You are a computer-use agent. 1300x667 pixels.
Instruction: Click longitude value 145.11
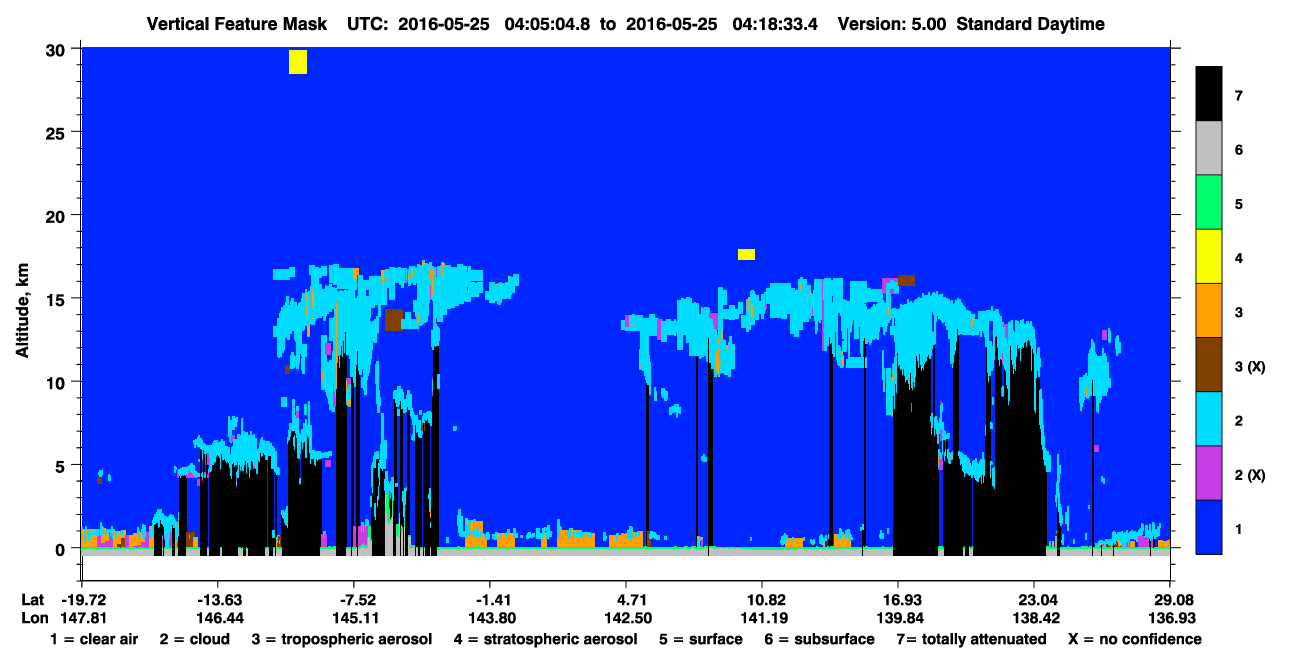(x=355, y=617)
